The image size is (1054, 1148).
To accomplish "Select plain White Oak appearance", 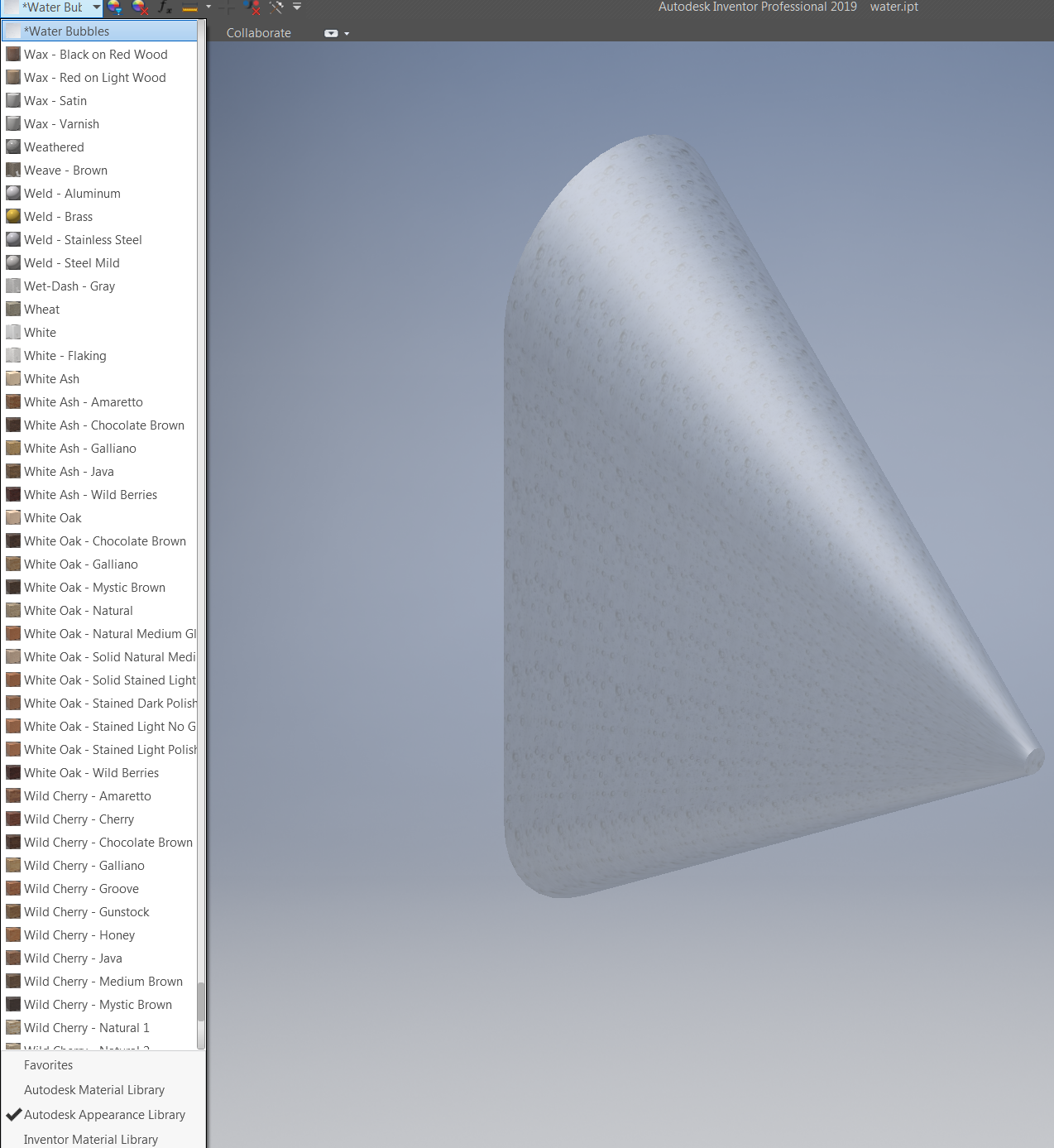I will pyautogui.click(x=99, y=518).
